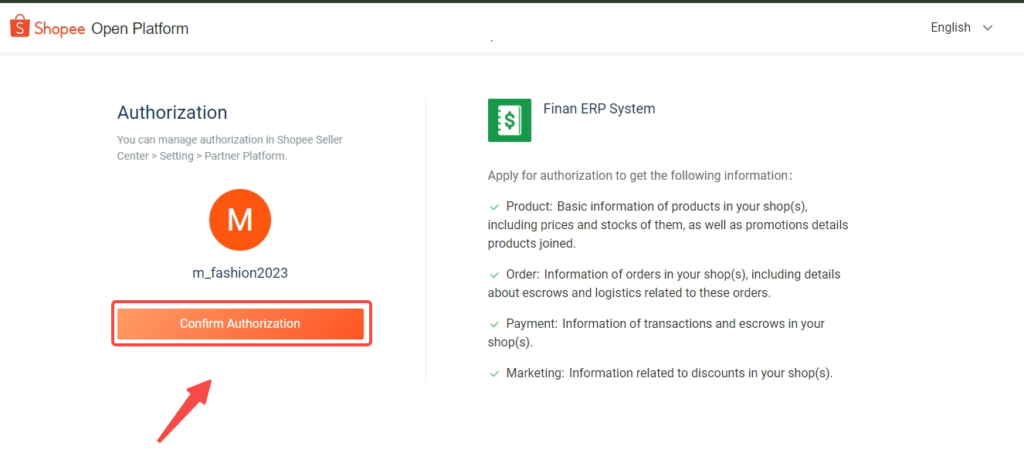
Task: Select the m_fashion2023 shop username
Action: coord(240,274)
